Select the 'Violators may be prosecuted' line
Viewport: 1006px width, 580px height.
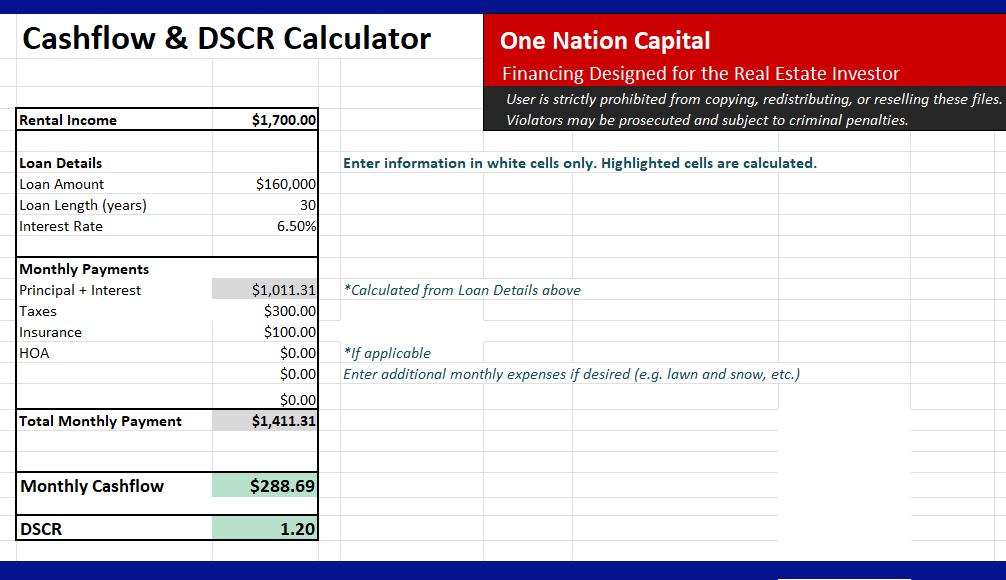(x=707, y=120)
